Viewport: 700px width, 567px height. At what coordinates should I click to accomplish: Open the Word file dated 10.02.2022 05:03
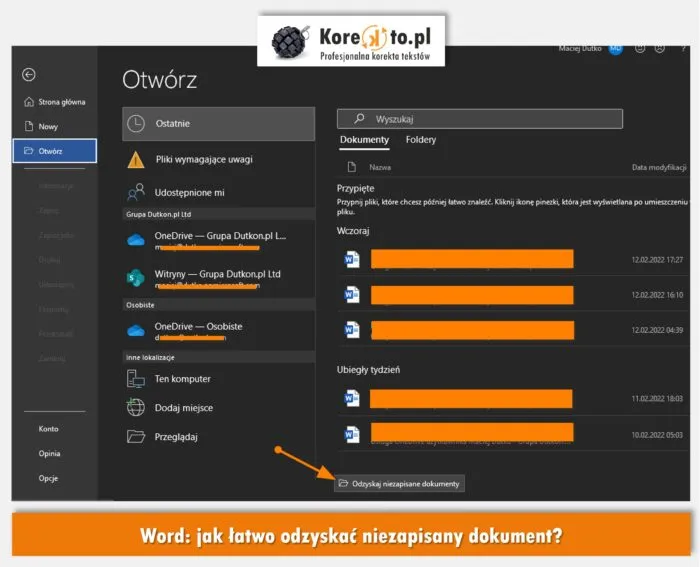click(513, 434)
